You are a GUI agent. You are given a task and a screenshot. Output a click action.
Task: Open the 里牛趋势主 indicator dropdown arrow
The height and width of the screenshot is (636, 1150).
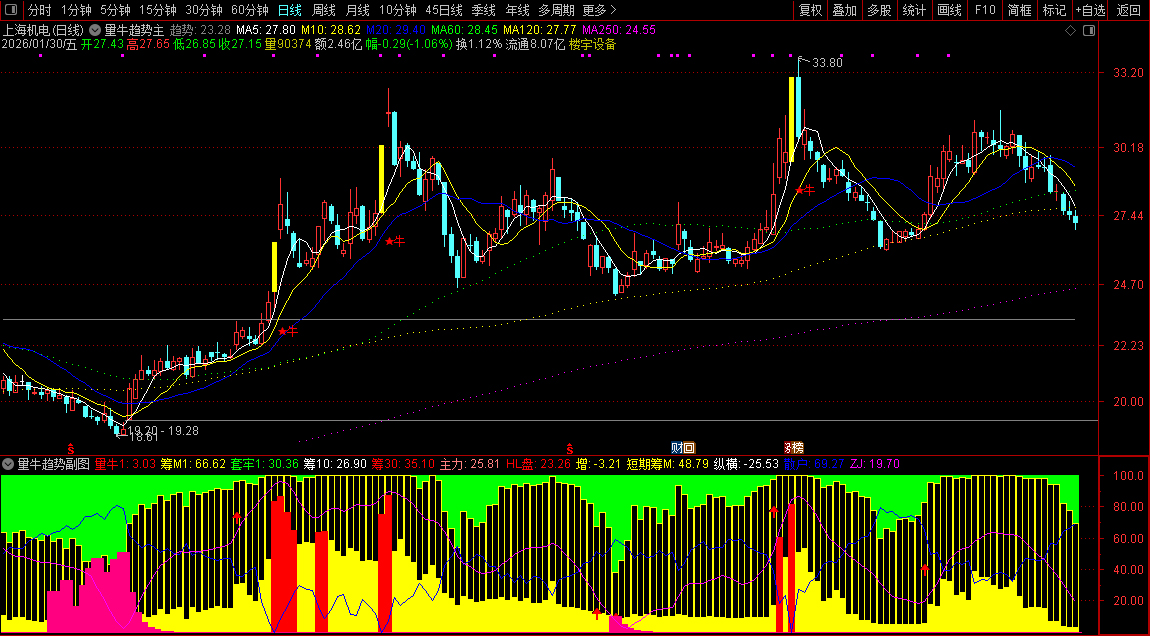tap(95, 31)
